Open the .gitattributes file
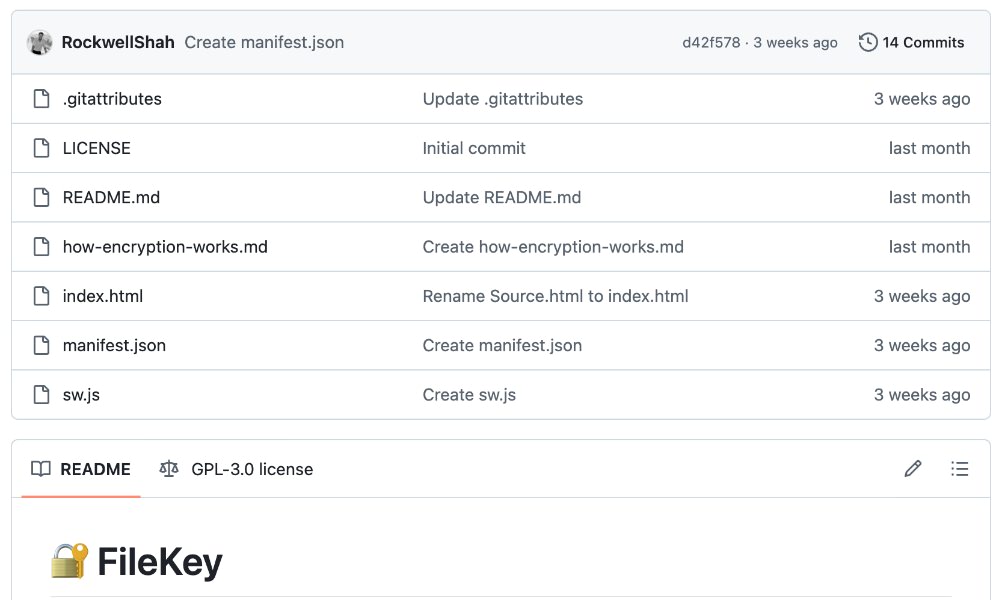Screen dimensions: 1000x600 click(x=112, y=99)
